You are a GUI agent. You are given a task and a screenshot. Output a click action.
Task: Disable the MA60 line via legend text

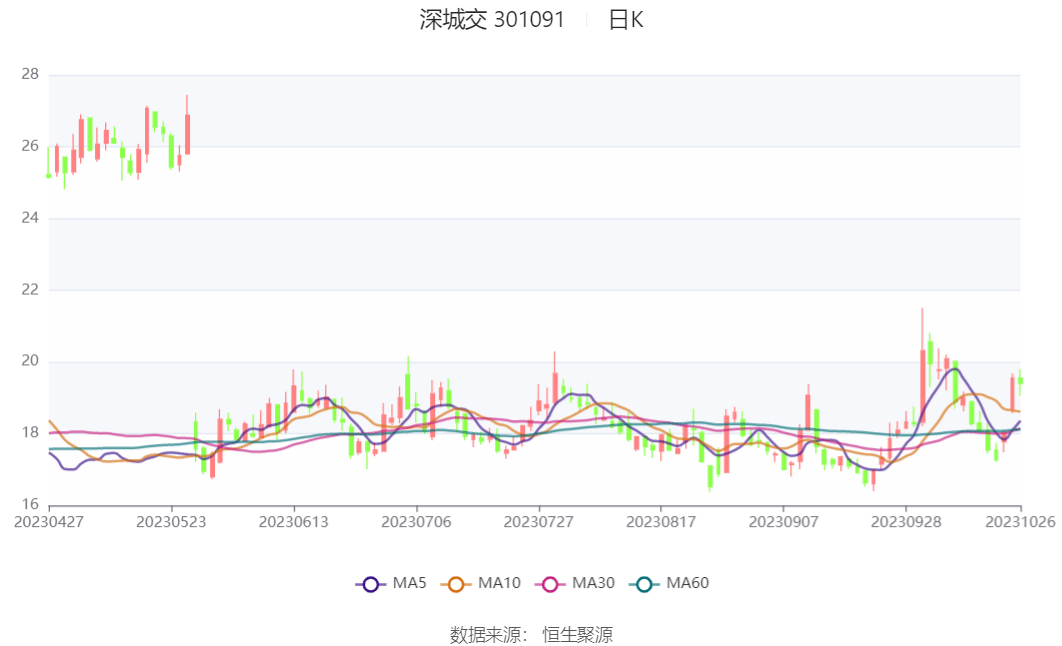[687, 583]
